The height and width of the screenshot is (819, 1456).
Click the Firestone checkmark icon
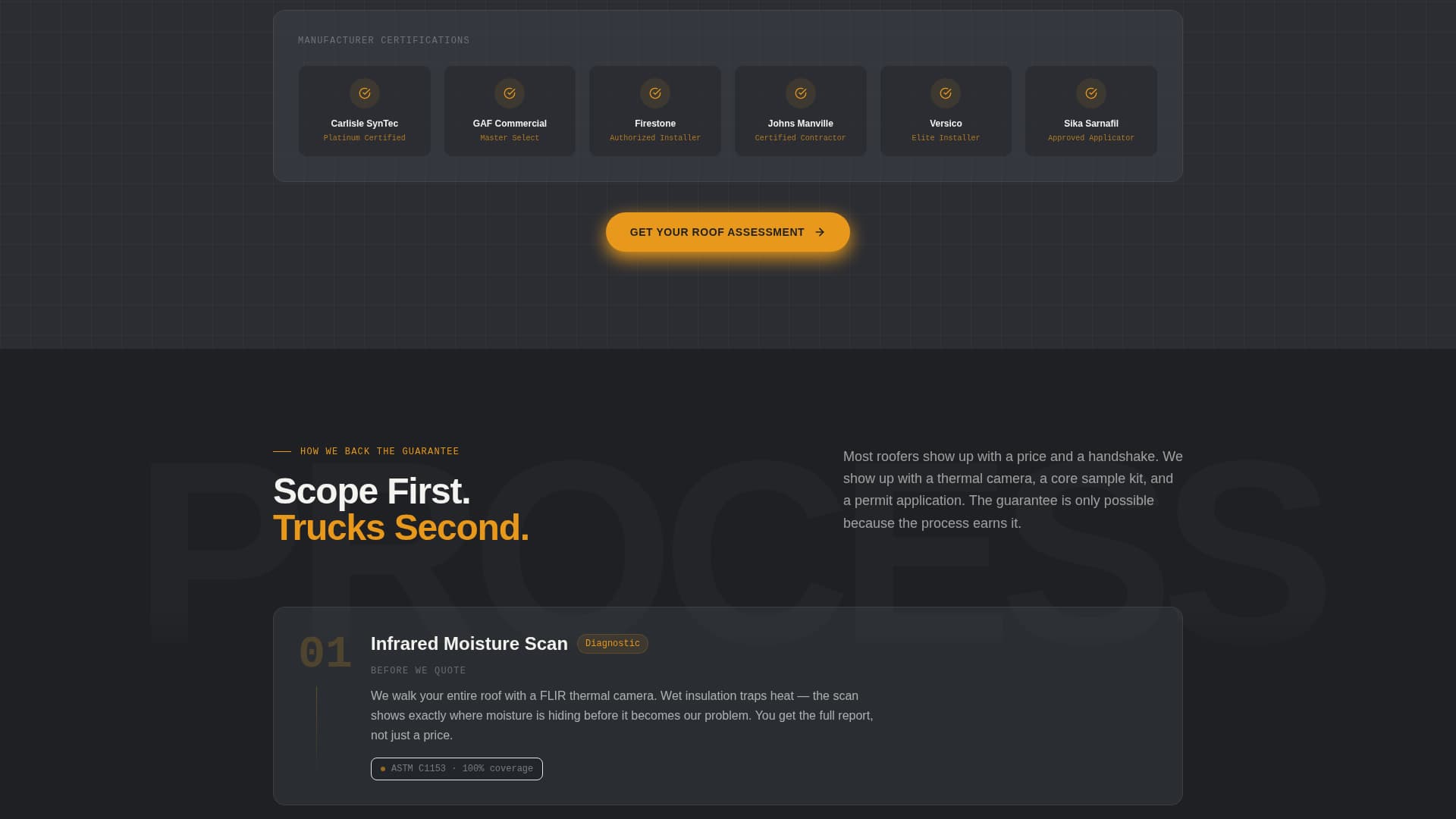tap(655, 93)
